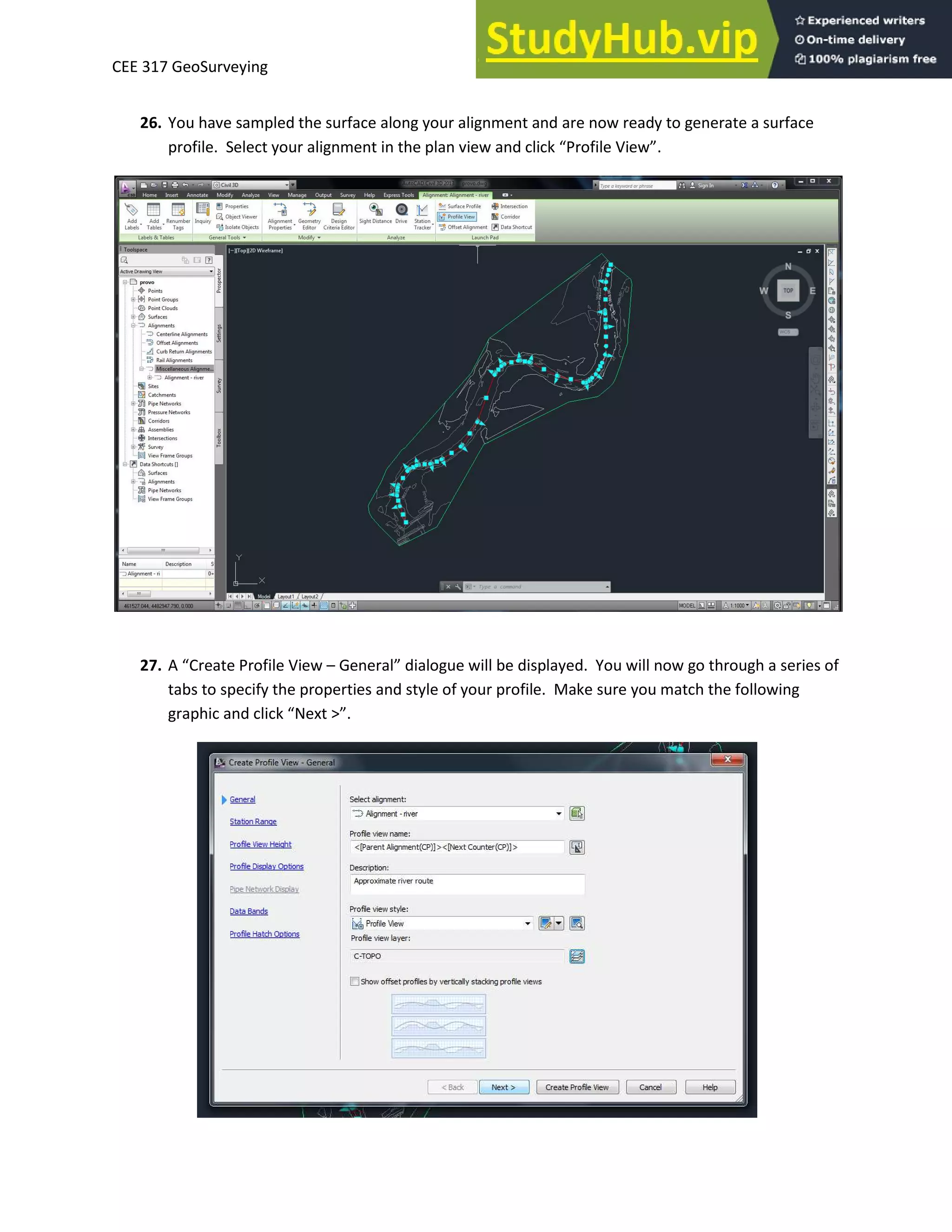Screen dimensions: 952x1232
Task: Click Profile View in Launch Pad
Action: [457, 217]
